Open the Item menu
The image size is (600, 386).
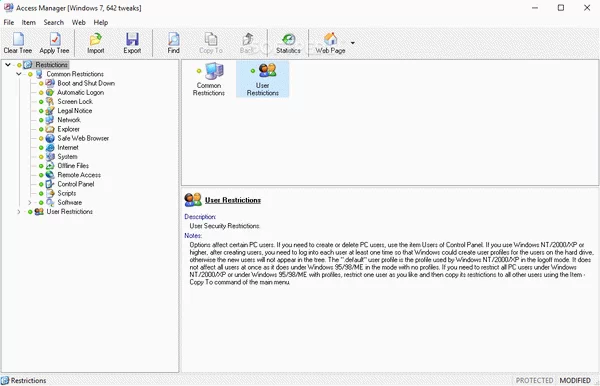[28, 22]
